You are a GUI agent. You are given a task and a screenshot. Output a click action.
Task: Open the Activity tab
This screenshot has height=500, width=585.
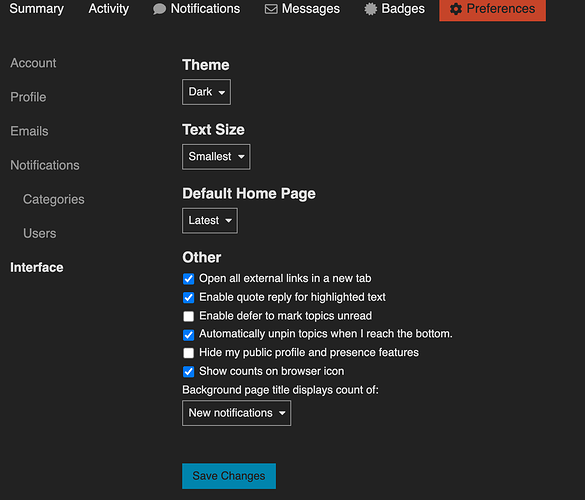(109, 9)
